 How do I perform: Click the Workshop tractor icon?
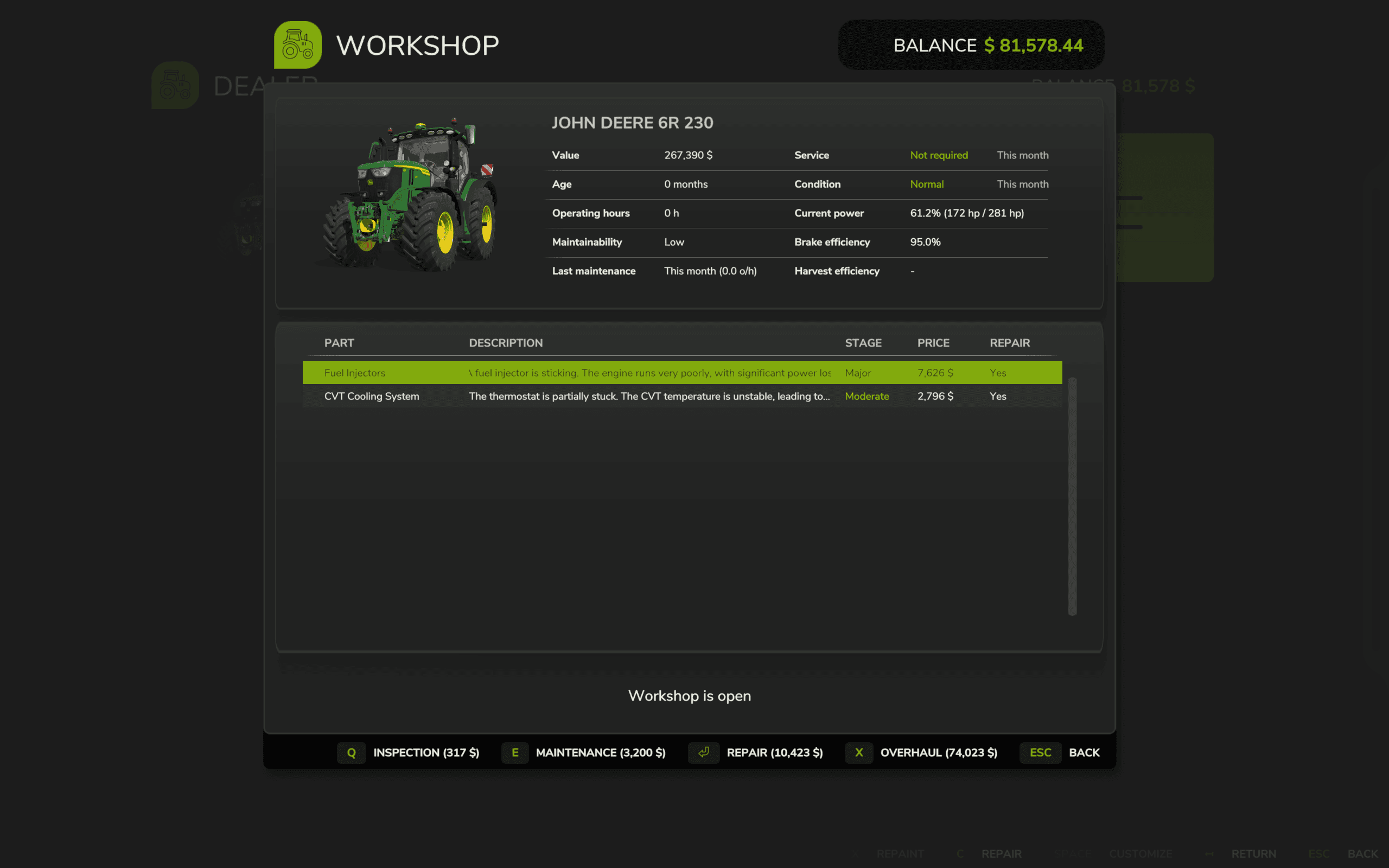pos(297,45)
